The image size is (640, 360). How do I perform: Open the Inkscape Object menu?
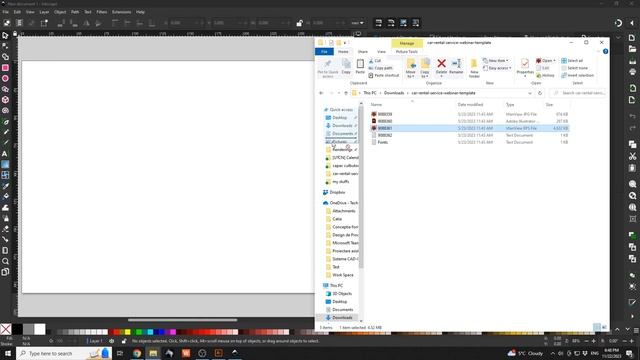pos(60,12)
